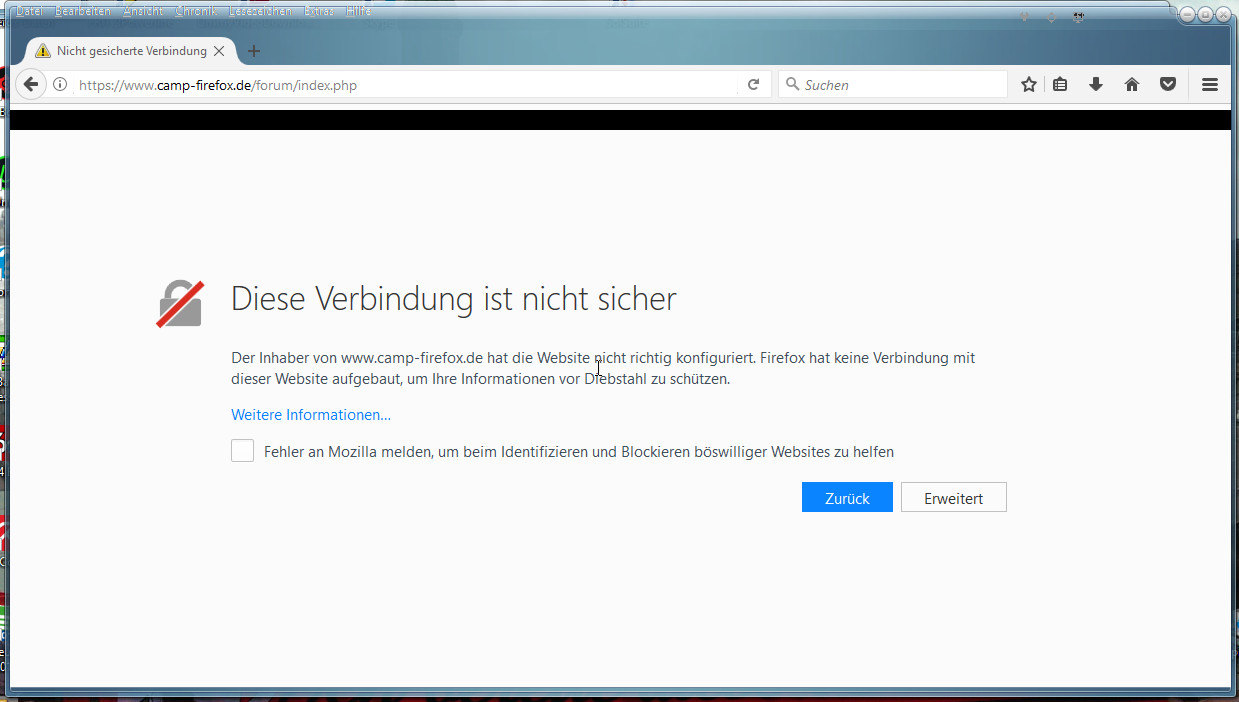Open the downloads arrow icon
1239x702 pixels.
point(1096,85)
